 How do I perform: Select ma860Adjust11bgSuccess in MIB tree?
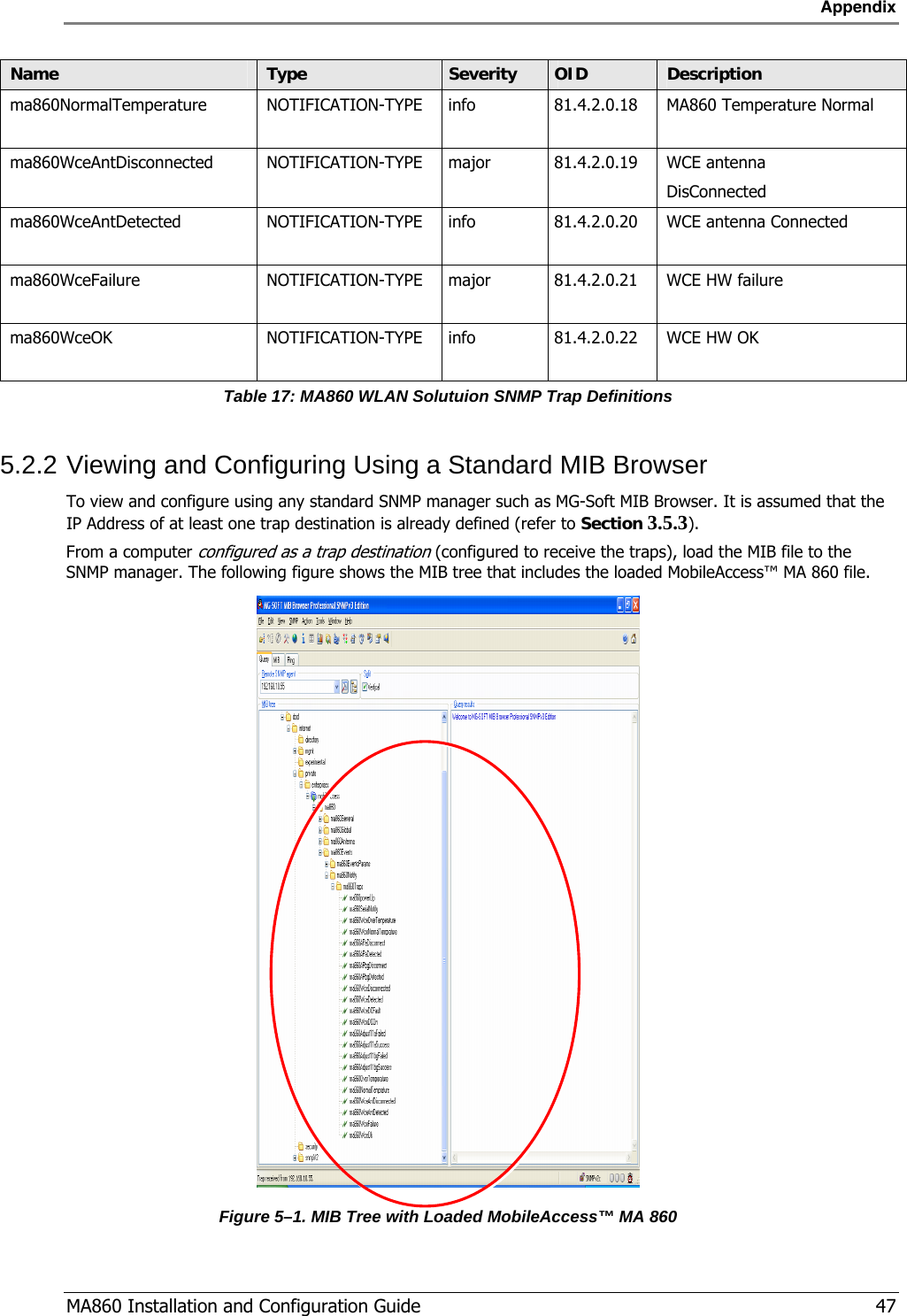tap(370, 1067)
